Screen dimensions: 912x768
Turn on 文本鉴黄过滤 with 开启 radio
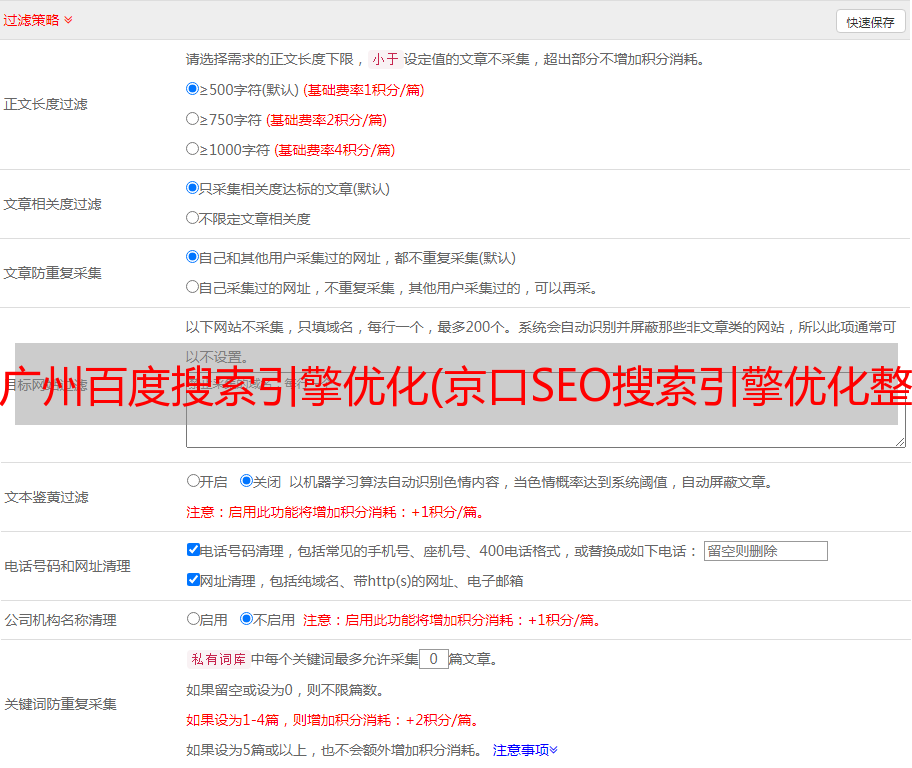(193, 481)
